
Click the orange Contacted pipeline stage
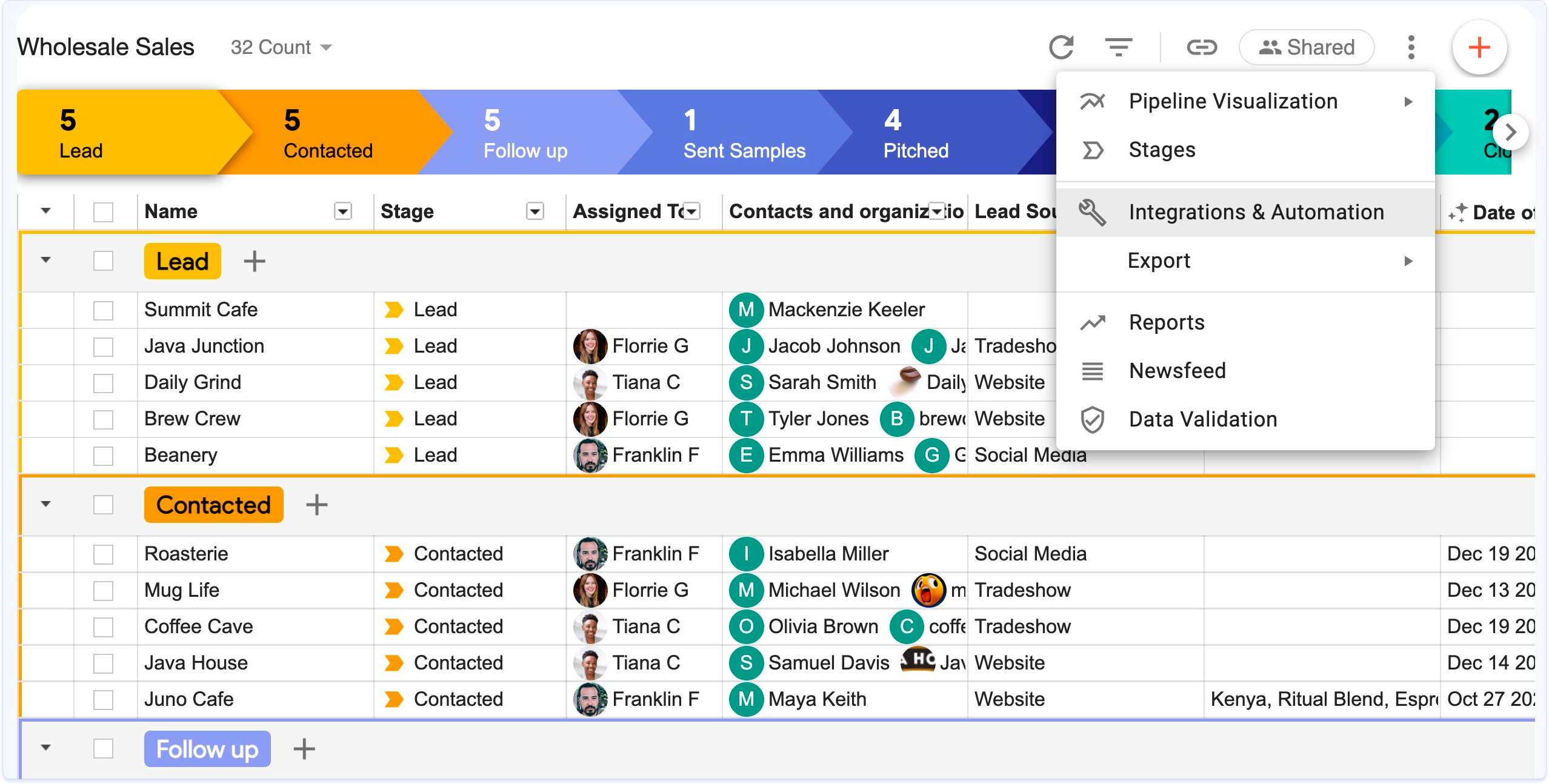pos(327,132)
